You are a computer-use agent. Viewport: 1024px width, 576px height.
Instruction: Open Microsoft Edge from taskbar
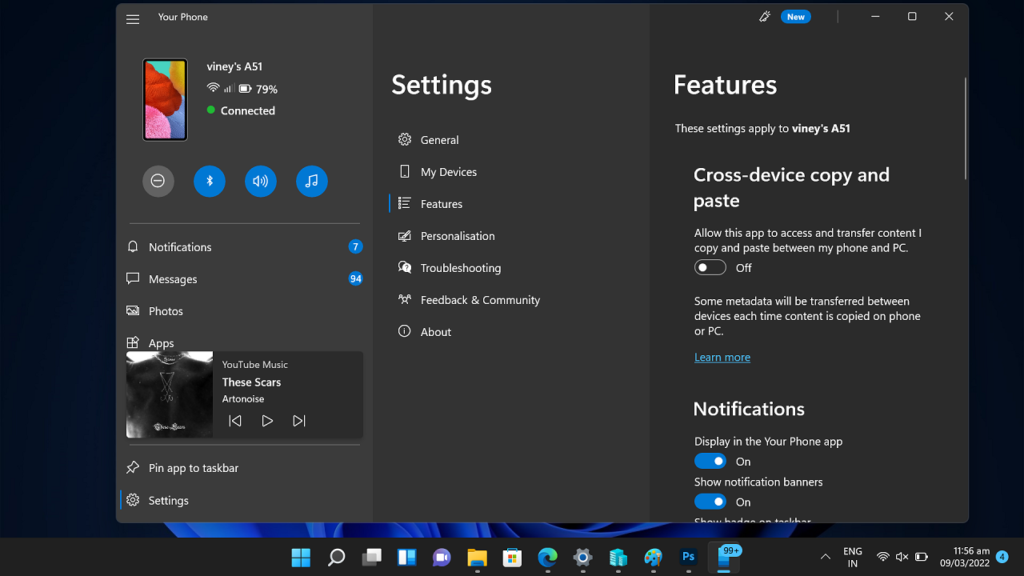click(x=548, y=557)
